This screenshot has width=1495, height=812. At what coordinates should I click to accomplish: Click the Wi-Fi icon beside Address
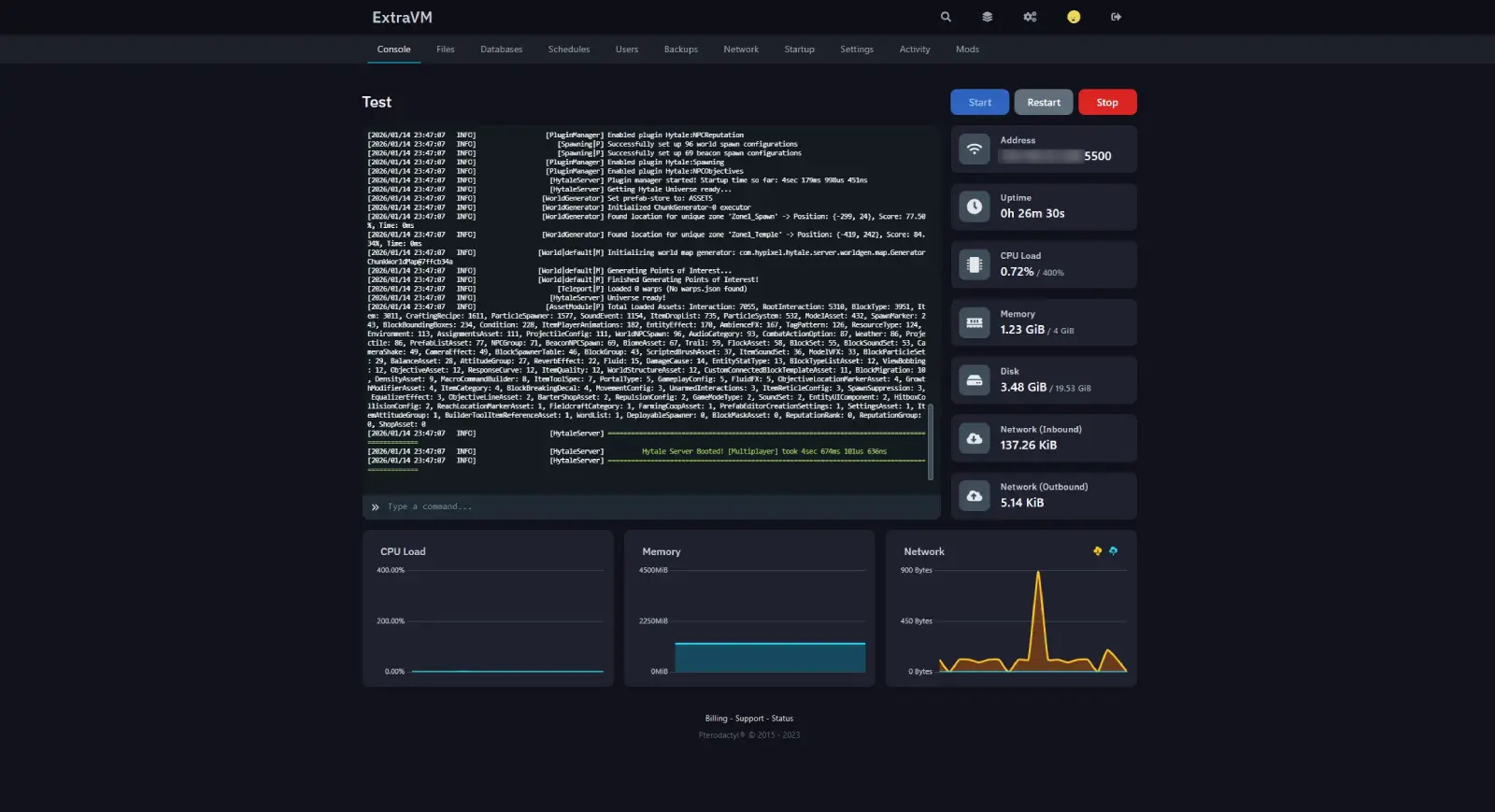pyautogui.click(x=975, y=150)
